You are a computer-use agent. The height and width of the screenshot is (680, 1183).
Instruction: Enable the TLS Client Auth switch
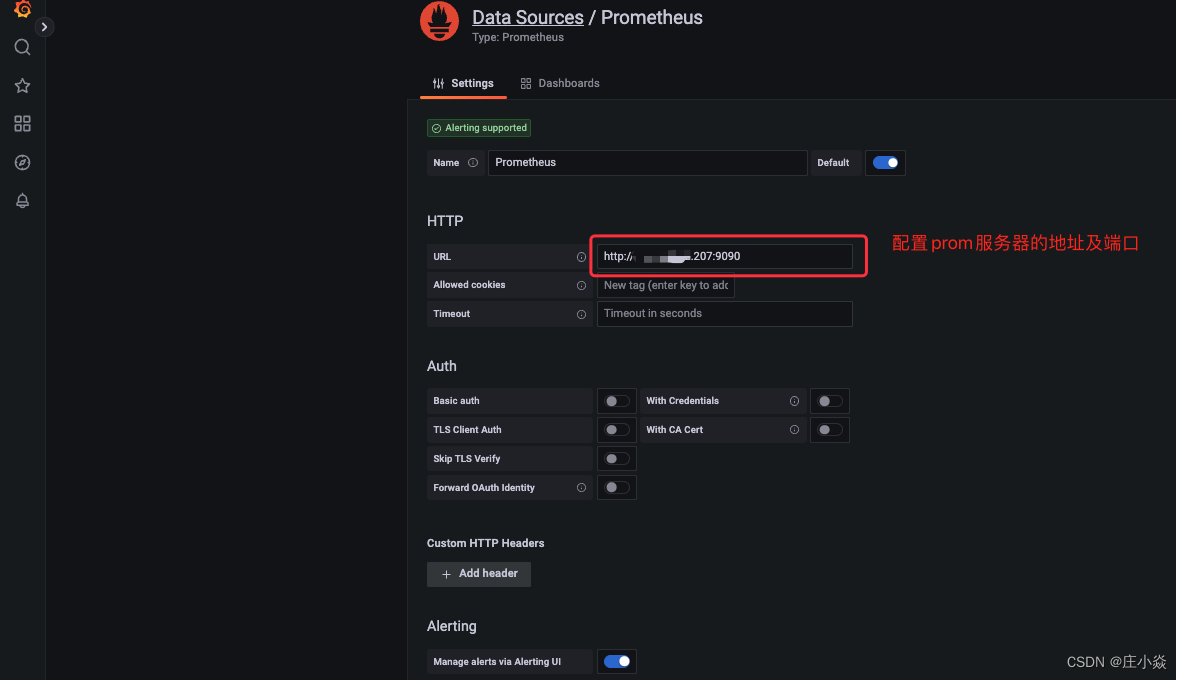616,430
